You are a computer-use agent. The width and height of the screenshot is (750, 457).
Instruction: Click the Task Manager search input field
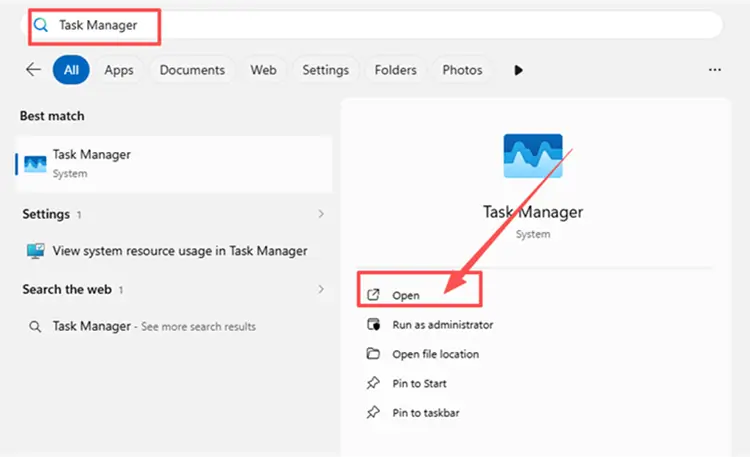pos(371,25)
